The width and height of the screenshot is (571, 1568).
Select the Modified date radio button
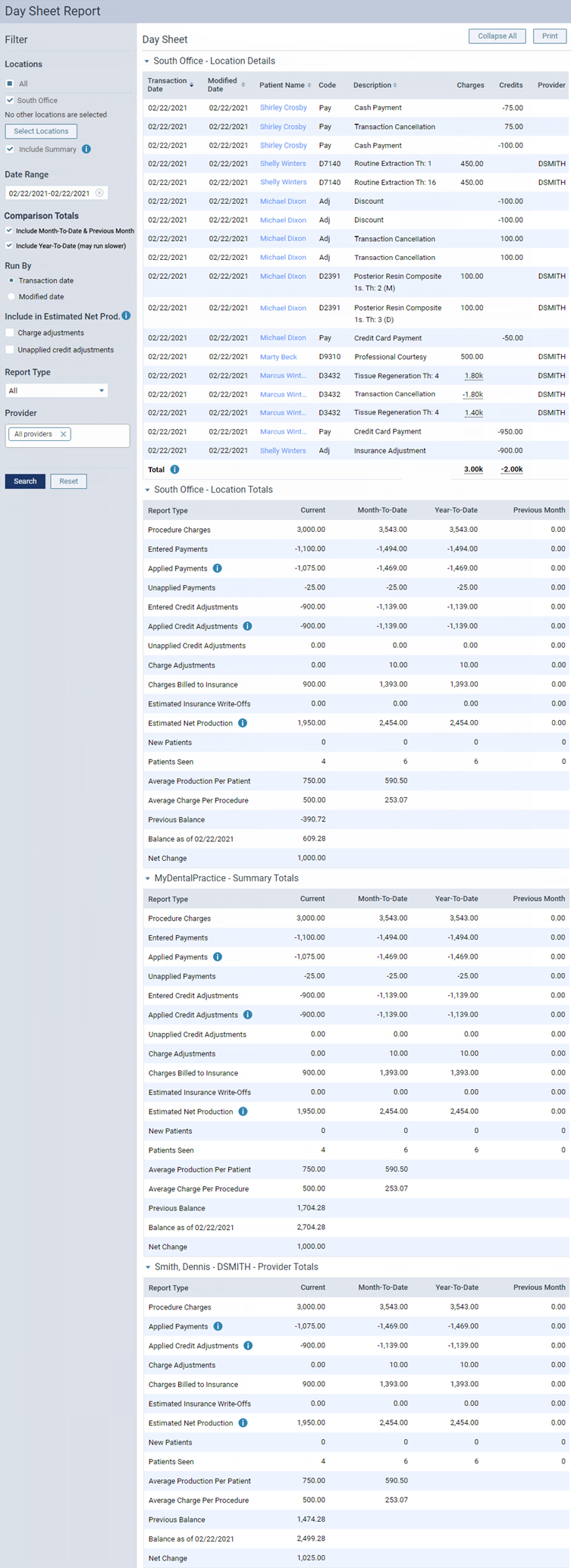[11, 297]
